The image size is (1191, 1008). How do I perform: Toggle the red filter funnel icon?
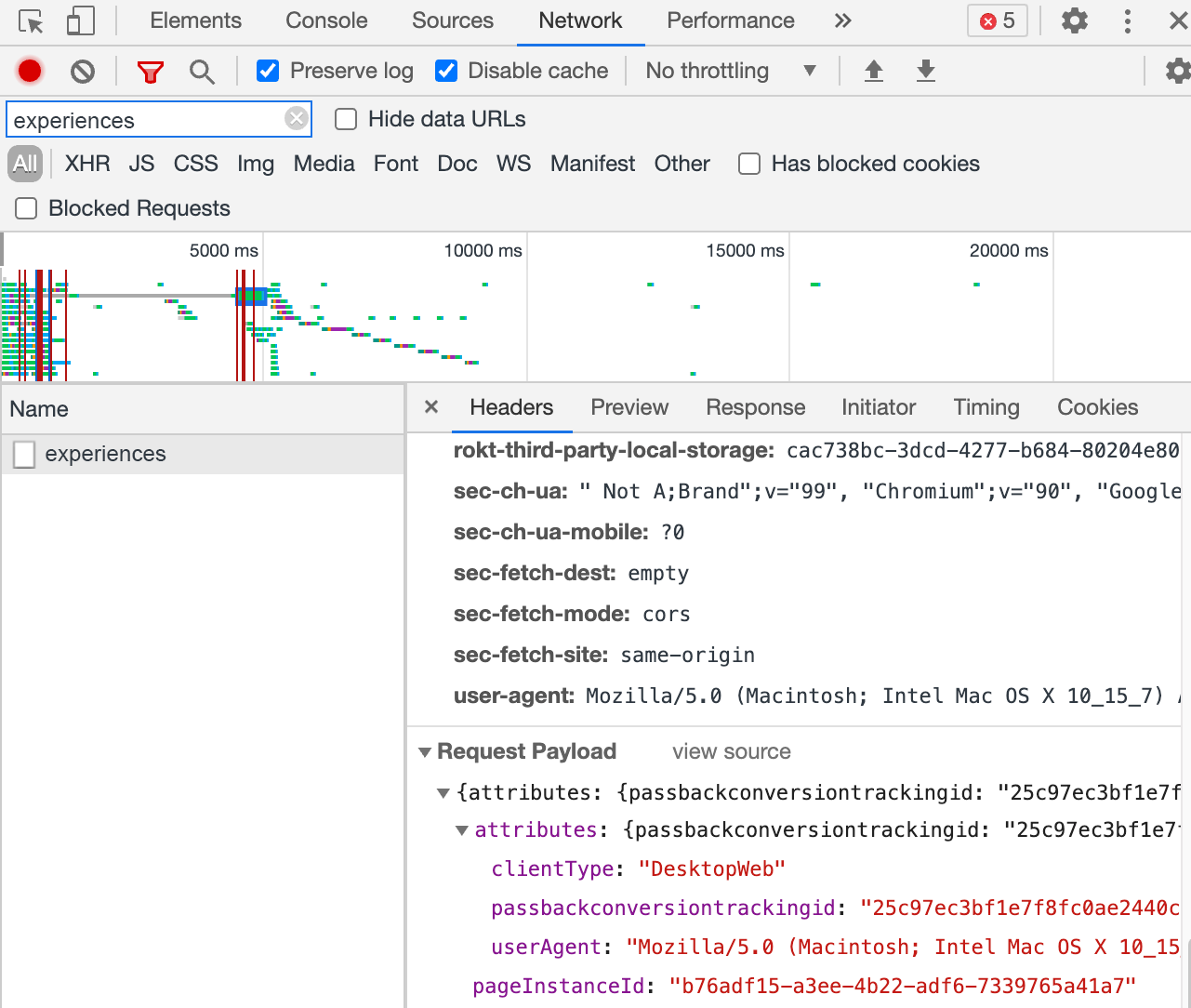tap(150, 72)
